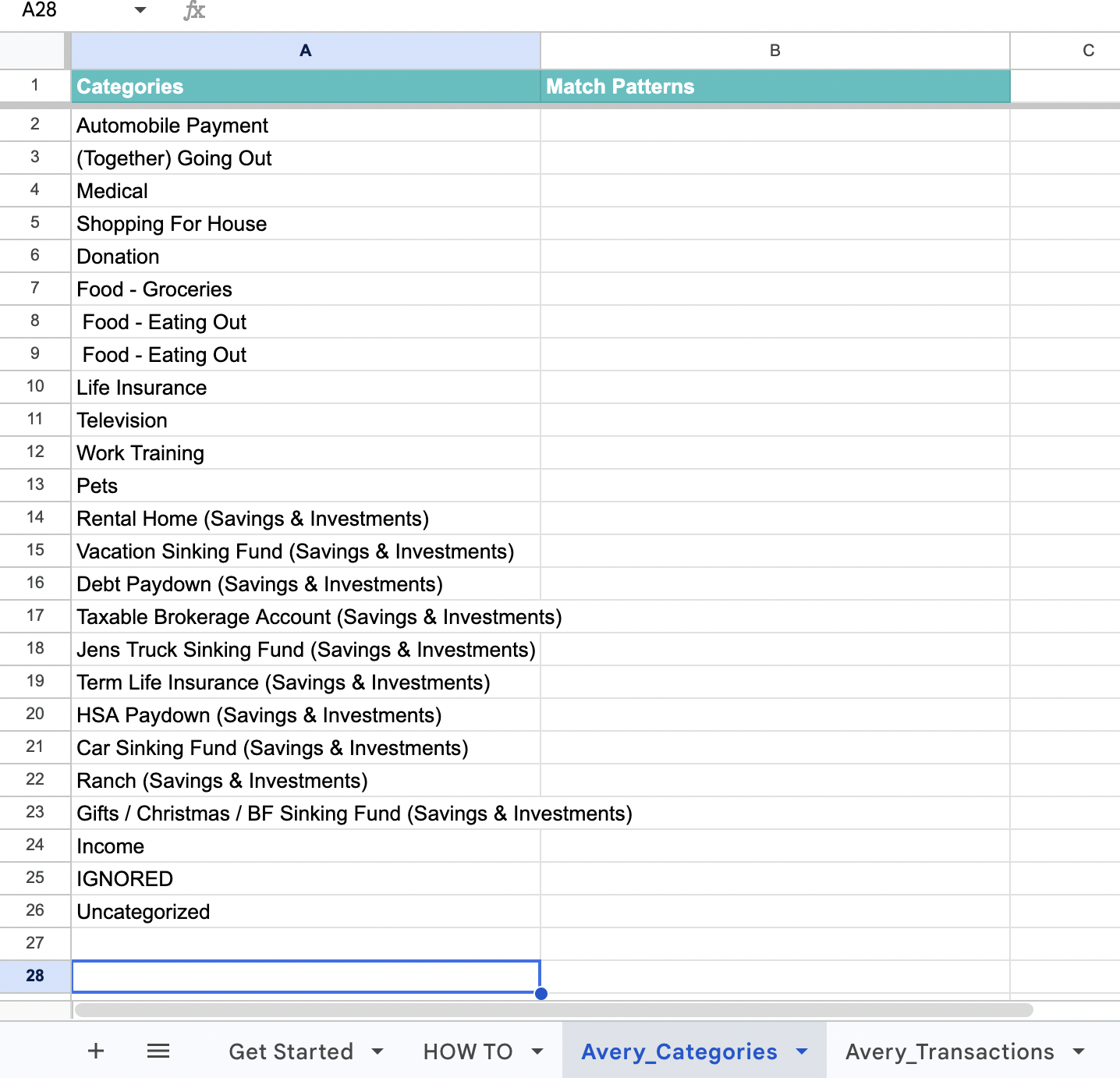Open Get Started tab dropdown arrow

pos(377,1051)
